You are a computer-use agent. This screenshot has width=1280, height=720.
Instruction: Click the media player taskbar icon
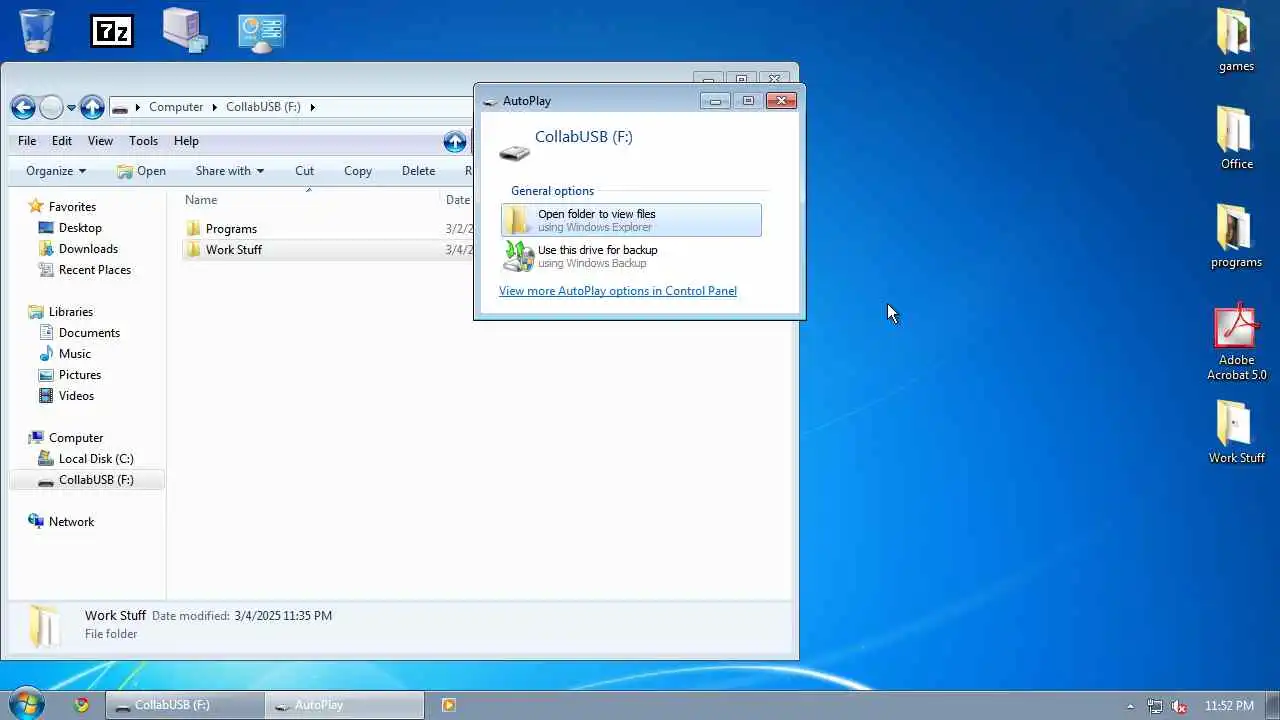[449, 705]
